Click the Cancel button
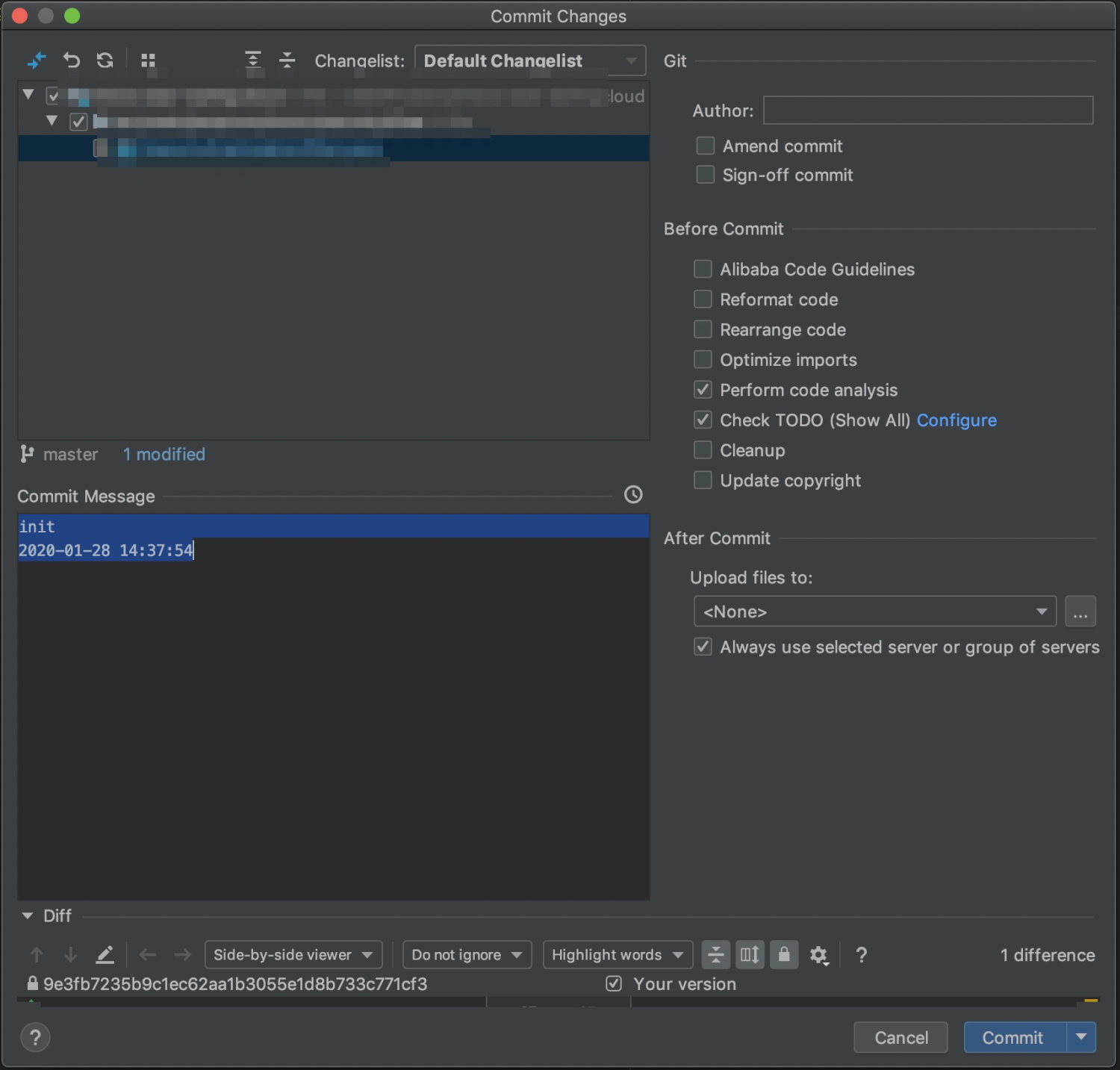The width and height of the screenshot is (1120, 1070). [900, 1038]
